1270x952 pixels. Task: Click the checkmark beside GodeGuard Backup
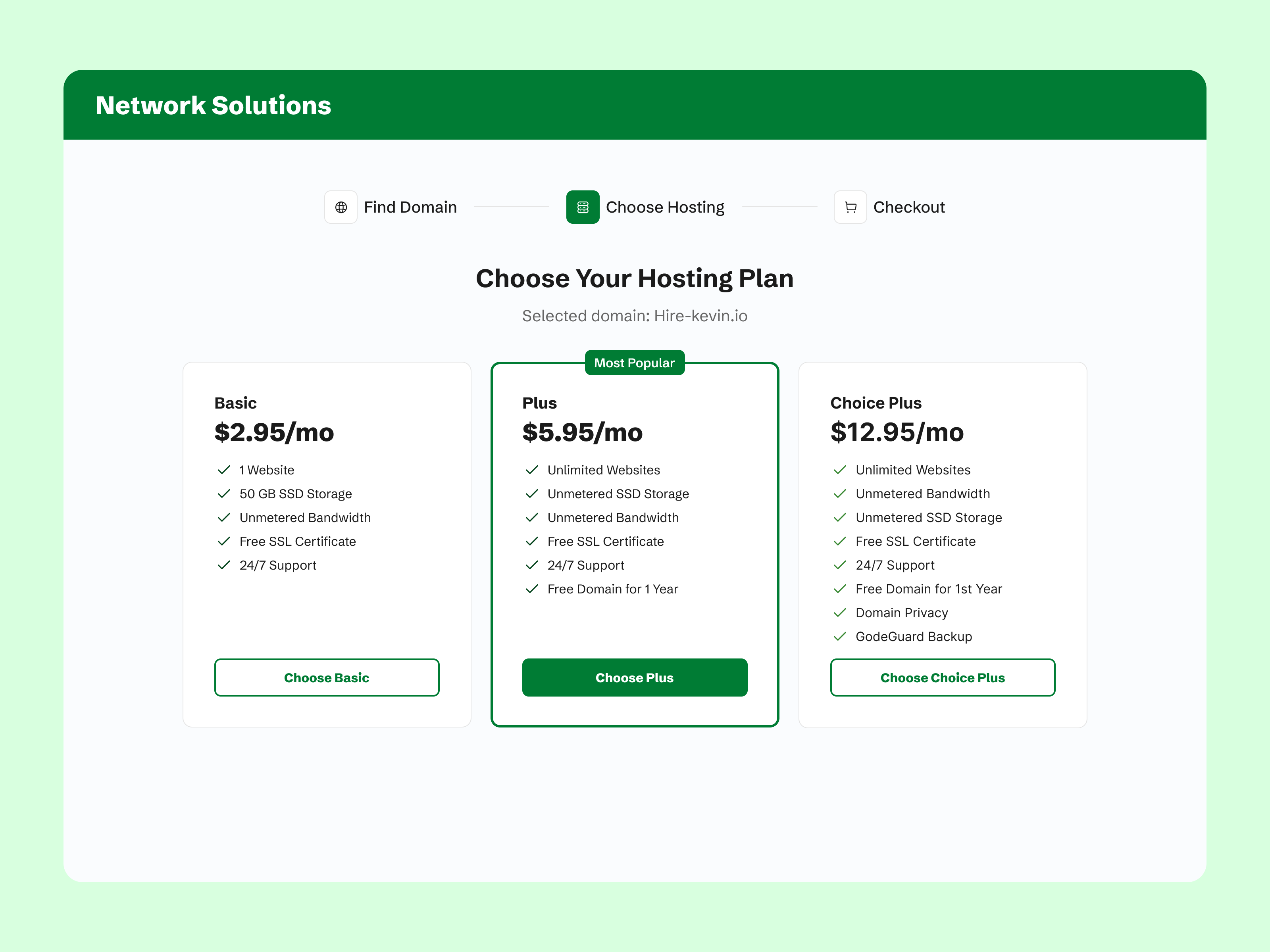tap(839, 636)
